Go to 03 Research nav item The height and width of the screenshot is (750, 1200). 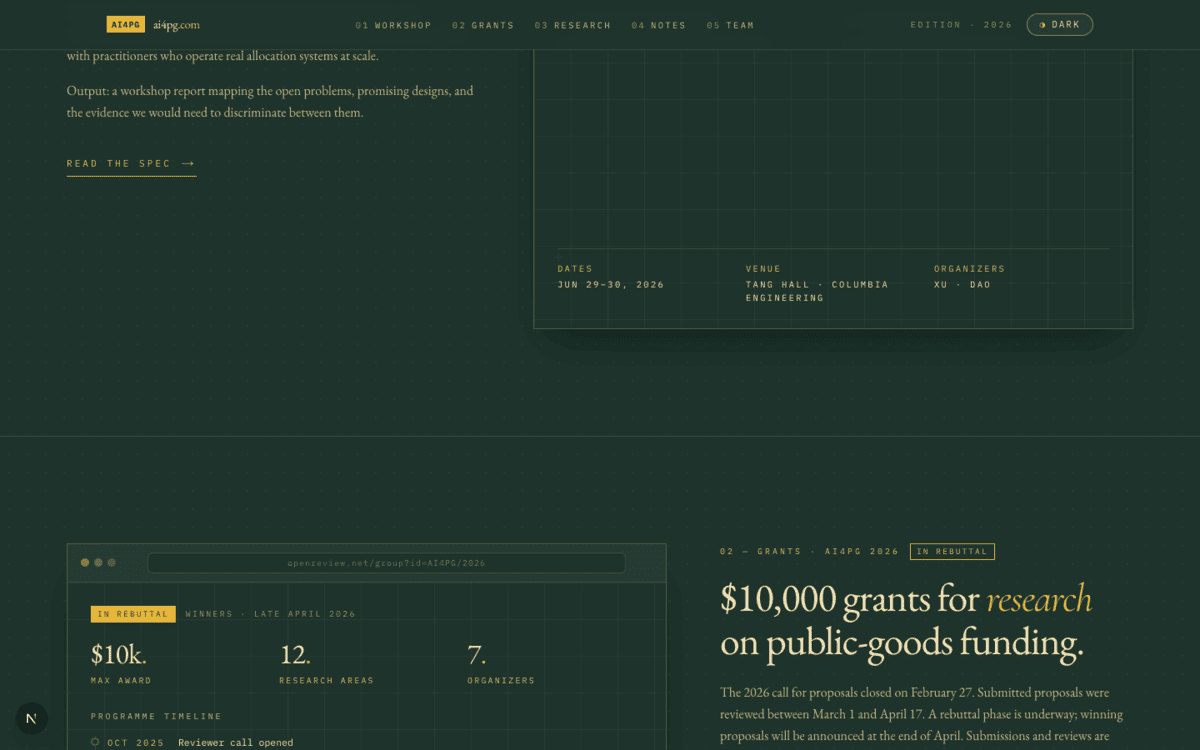click(572, 25)
